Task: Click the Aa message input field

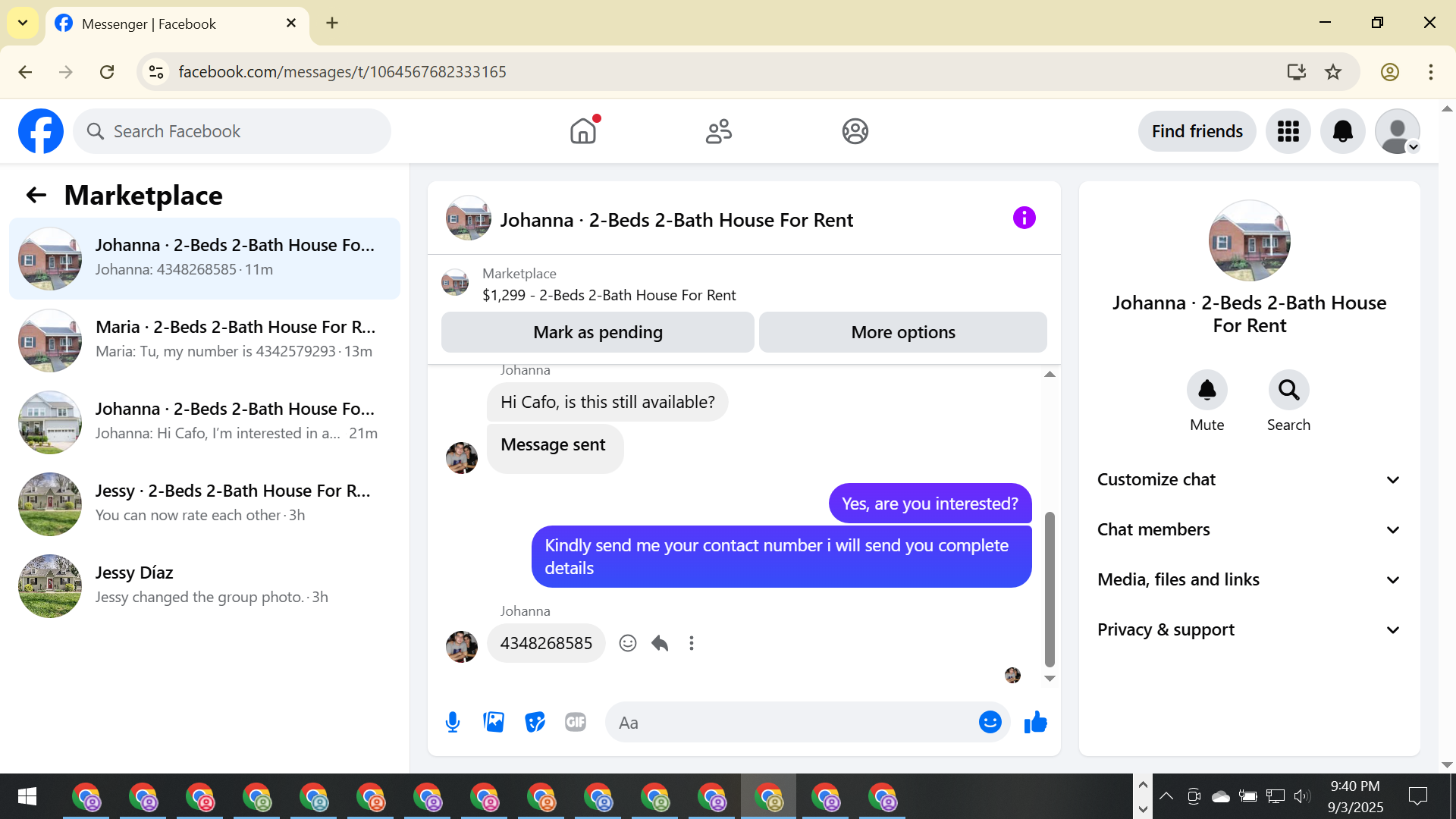Action: point(792,723)
